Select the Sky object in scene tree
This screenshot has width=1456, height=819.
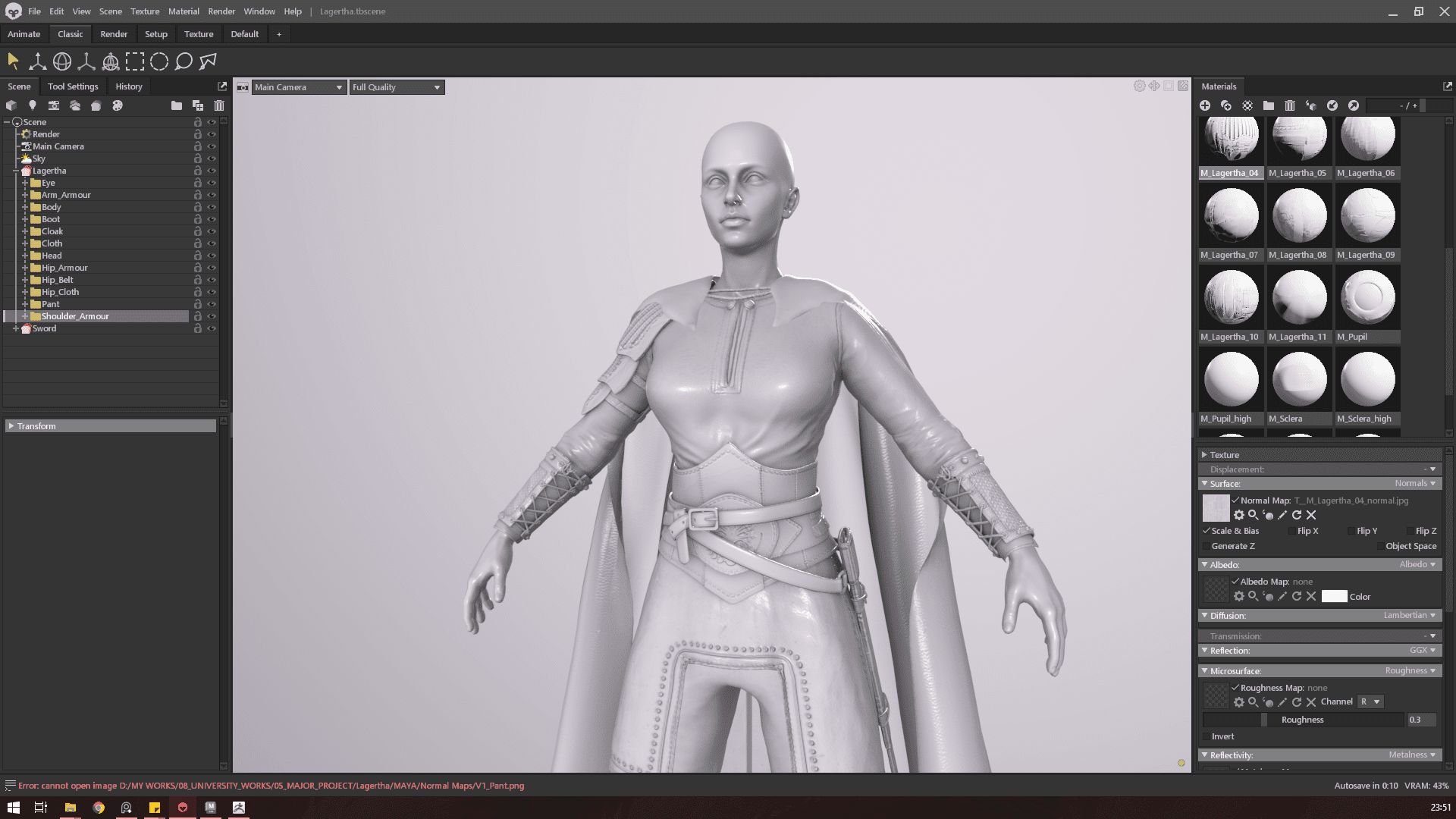[39, 158]
